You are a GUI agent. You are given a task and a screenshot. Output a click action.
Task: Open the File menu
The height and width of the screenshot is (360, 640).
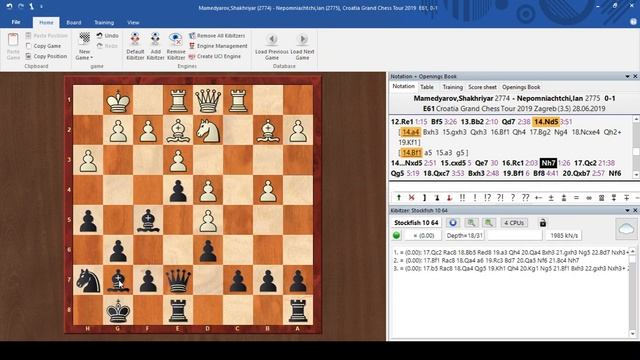click(16, 22)
